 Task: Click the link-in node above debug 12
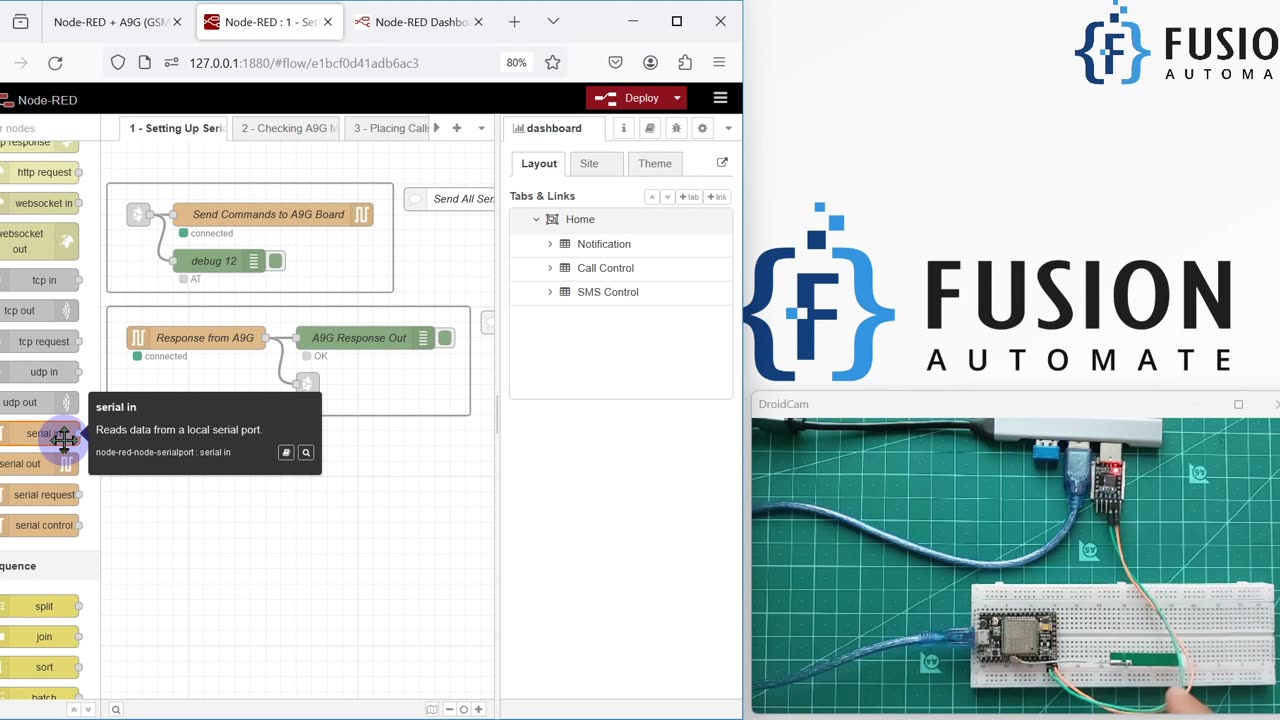(138, 214)
